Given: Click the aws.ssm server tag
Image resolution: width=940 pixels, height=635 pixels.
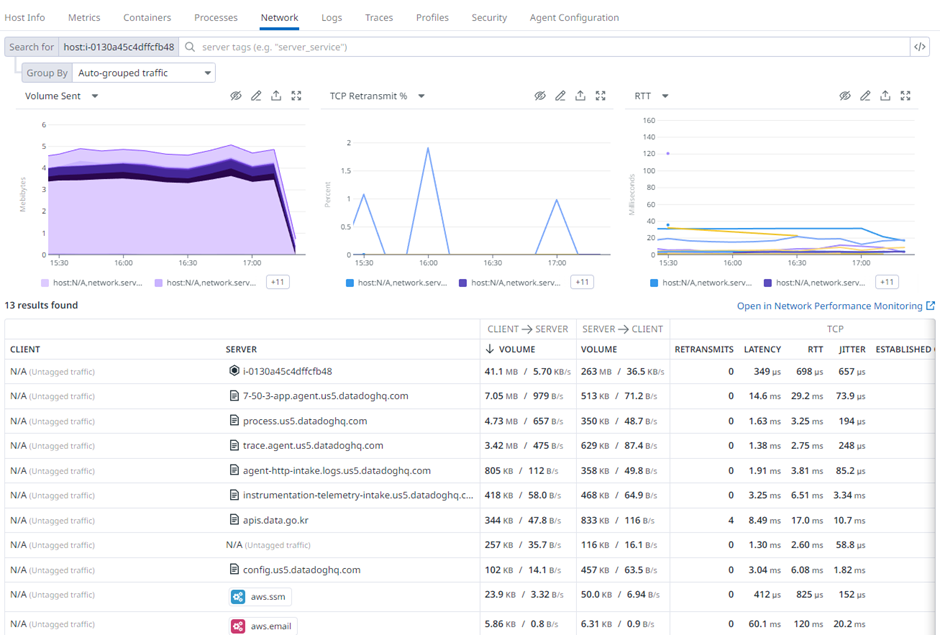Looking at the screenshot, I should tap(261, 597).
